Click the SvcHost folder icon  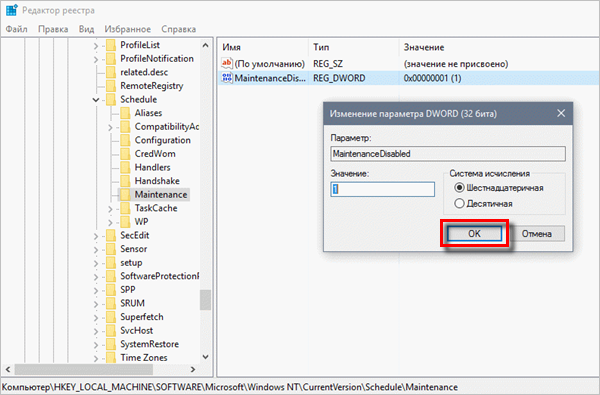tap(111, 330)
